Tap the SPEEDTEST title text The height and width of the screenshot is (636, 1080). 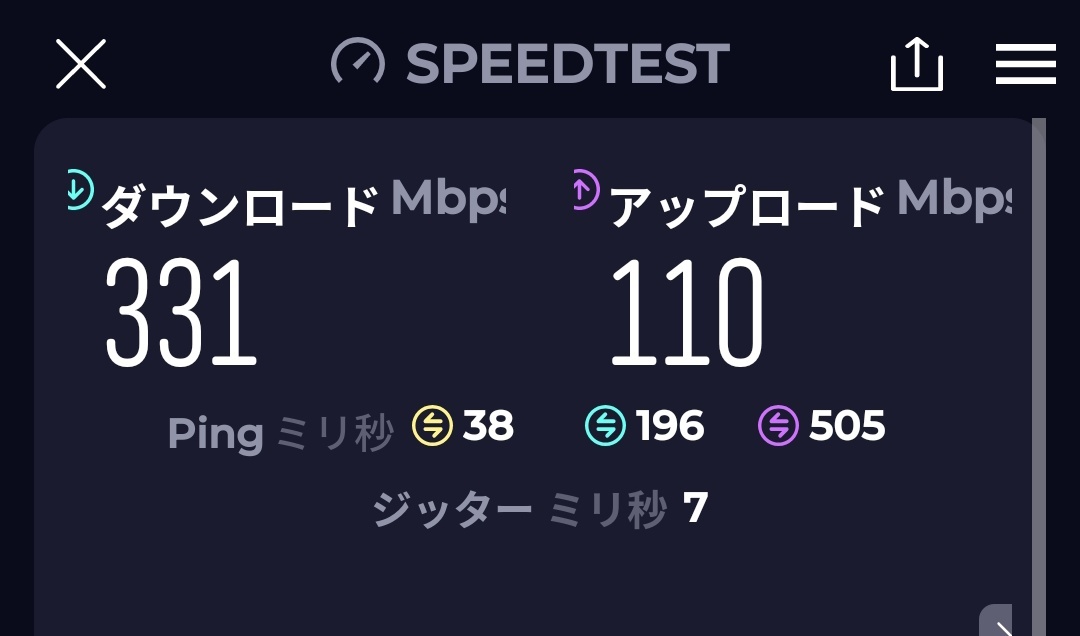click(567, 64)
